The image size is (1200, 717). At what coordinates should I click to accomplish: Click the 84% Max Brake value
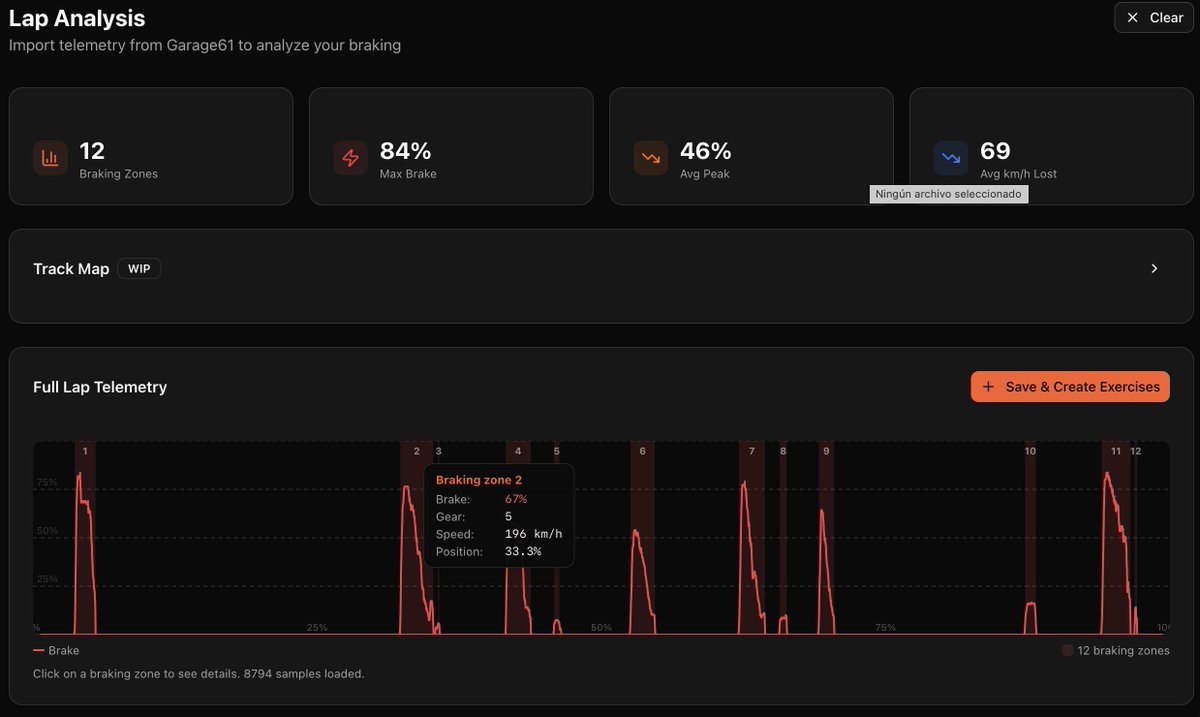pos(405,151)
